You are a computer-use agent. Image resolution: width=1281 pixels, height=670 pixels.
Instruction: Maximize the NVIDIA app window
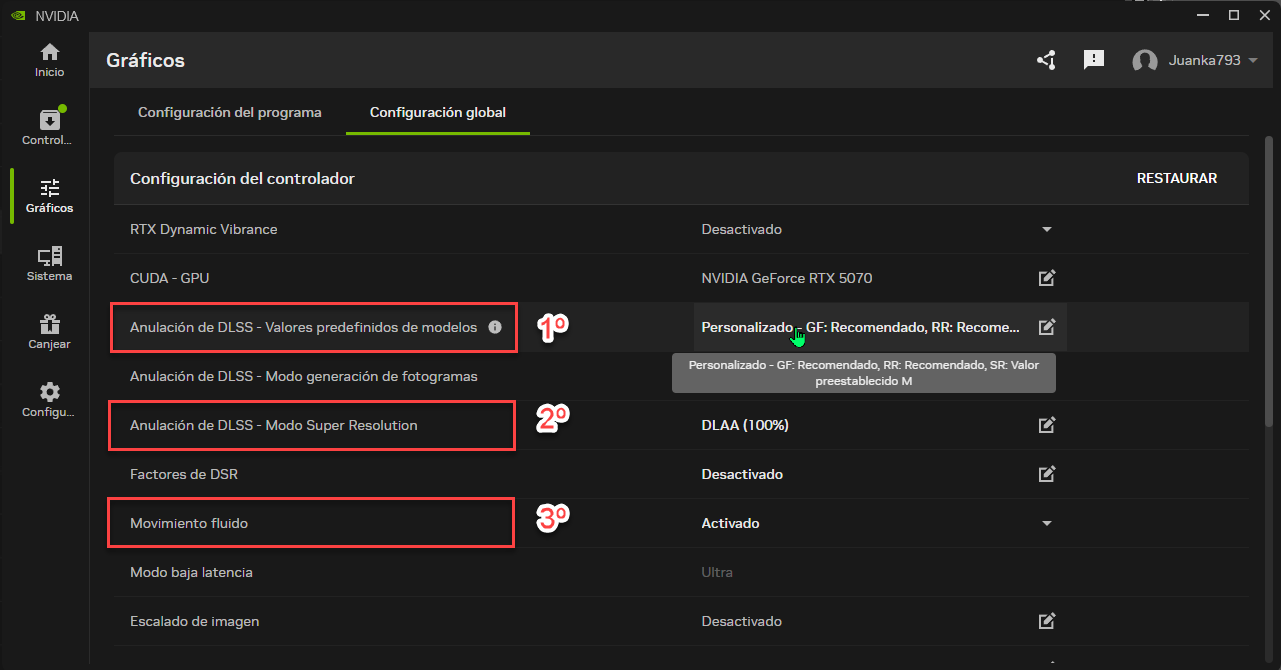(1234, 15)
